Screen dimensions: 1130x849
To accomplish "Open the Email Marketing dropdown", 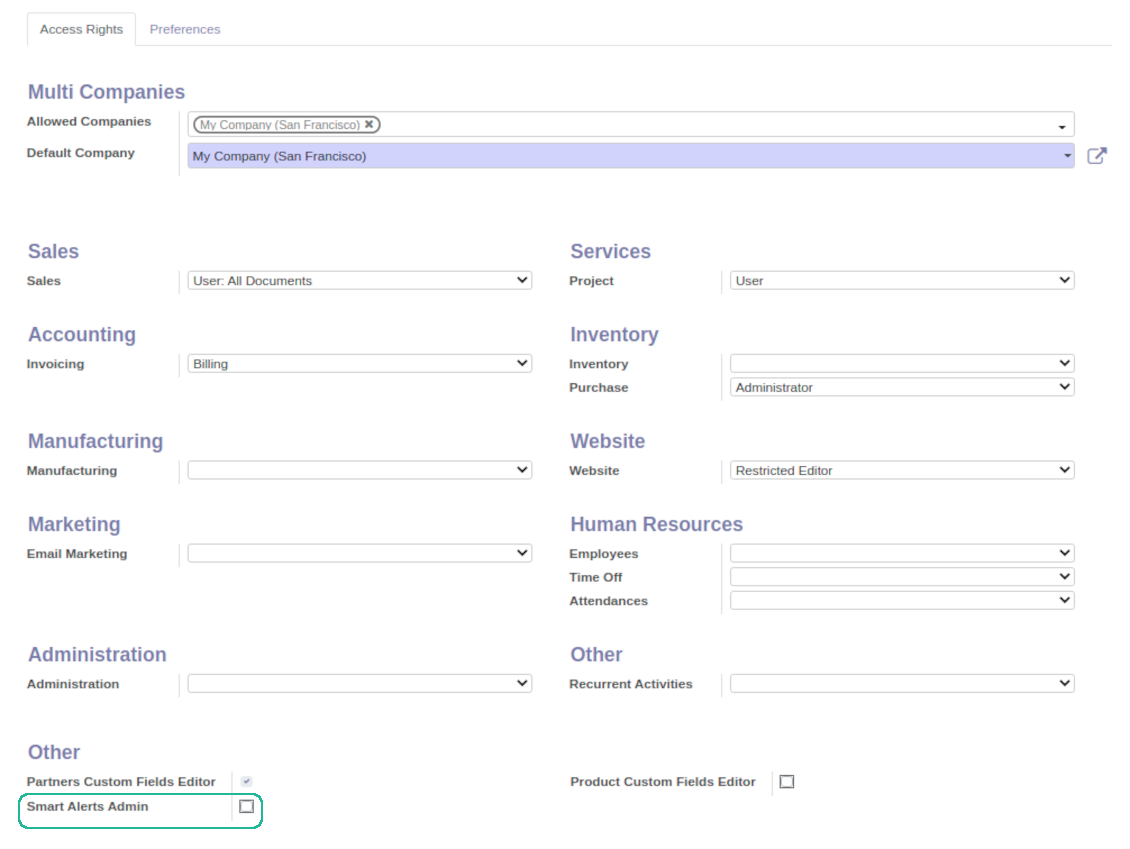I will tap(360, 553).
